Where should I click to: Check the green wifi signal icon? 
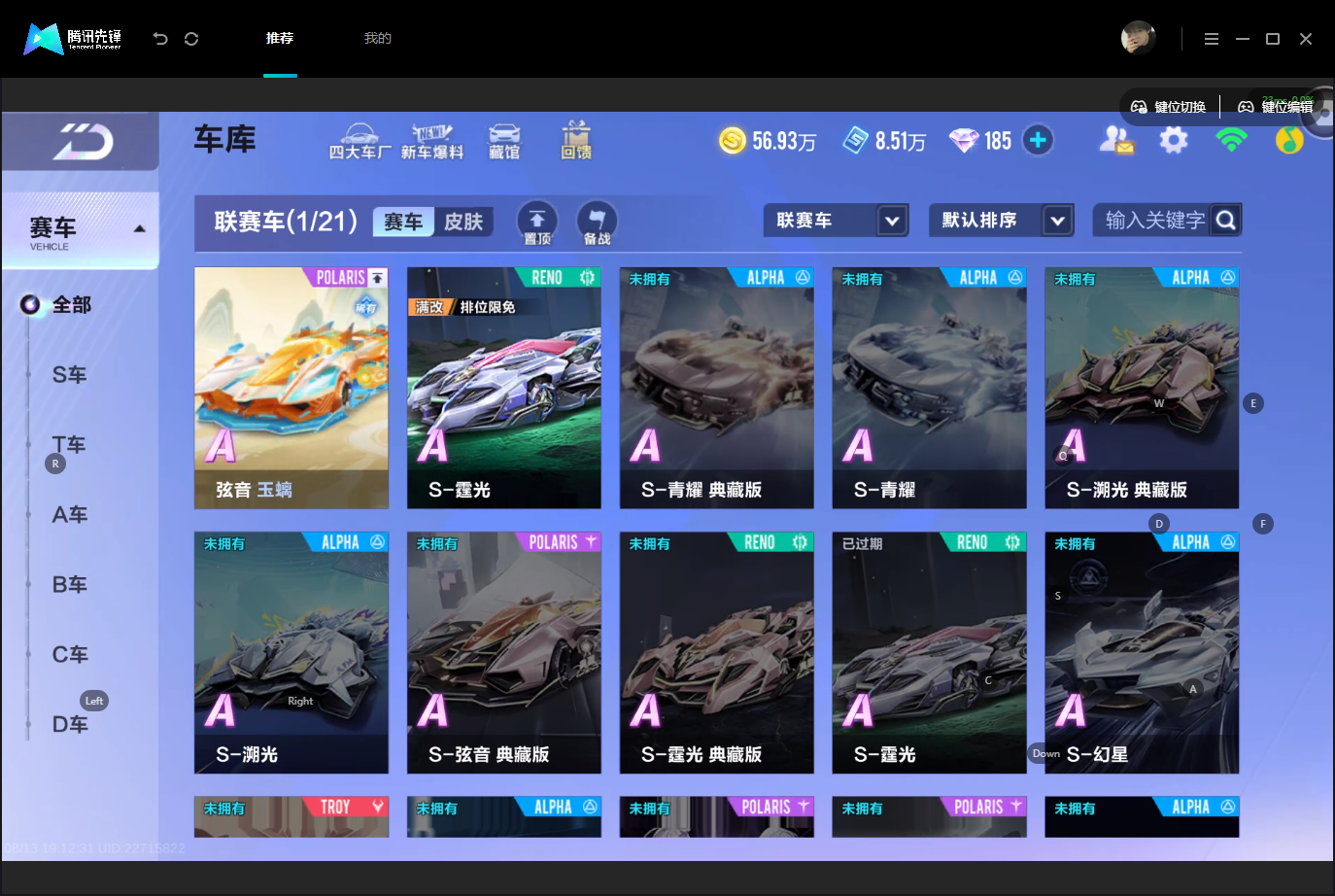(x=1231, y=141)
